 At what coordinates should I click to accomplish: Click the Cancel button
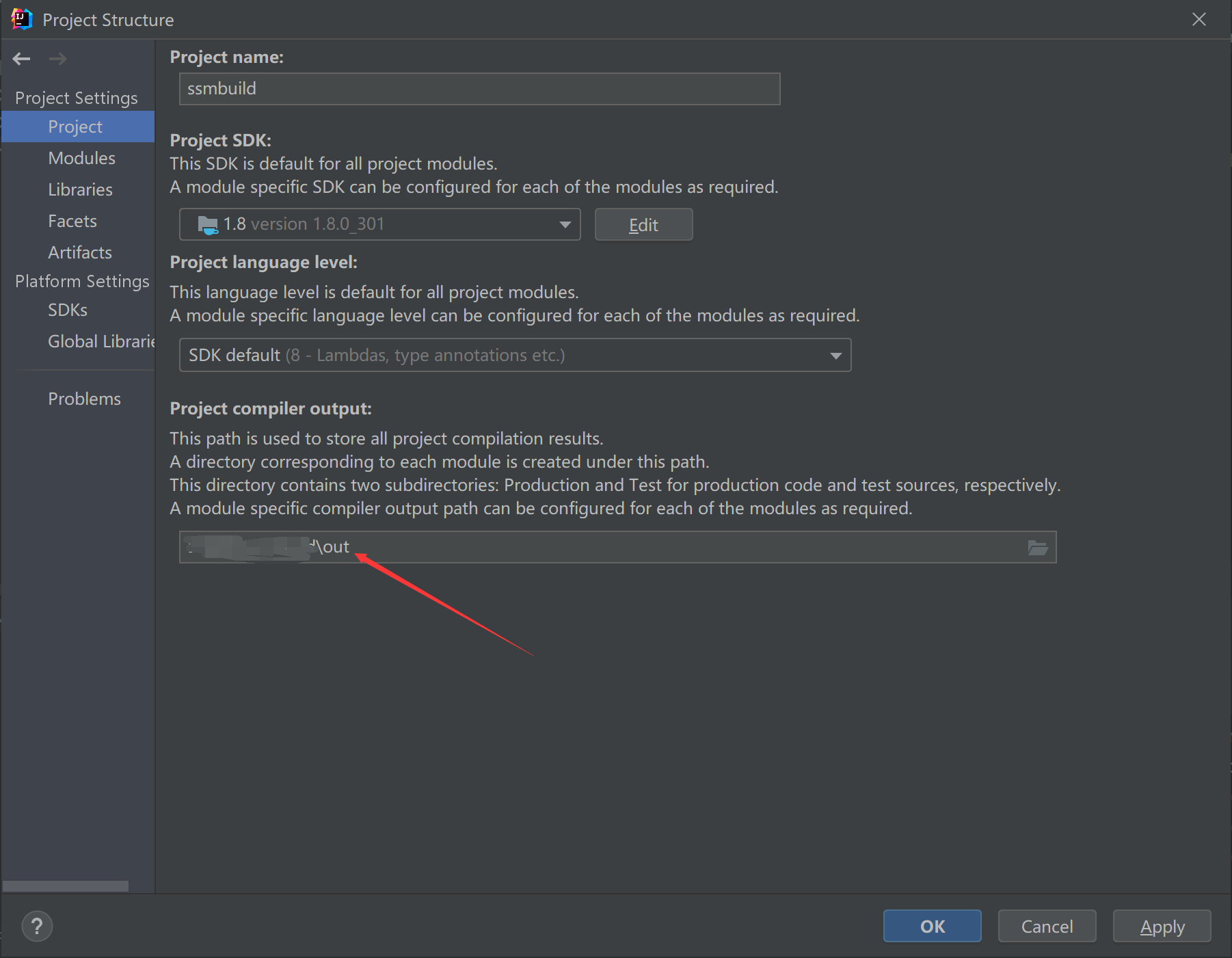pos(1047,926)
